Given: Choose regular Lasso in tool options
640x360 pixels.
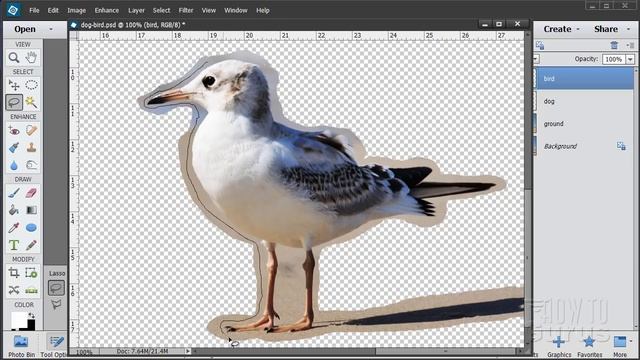Looking at the screenshot, I should tap(56, 288).
